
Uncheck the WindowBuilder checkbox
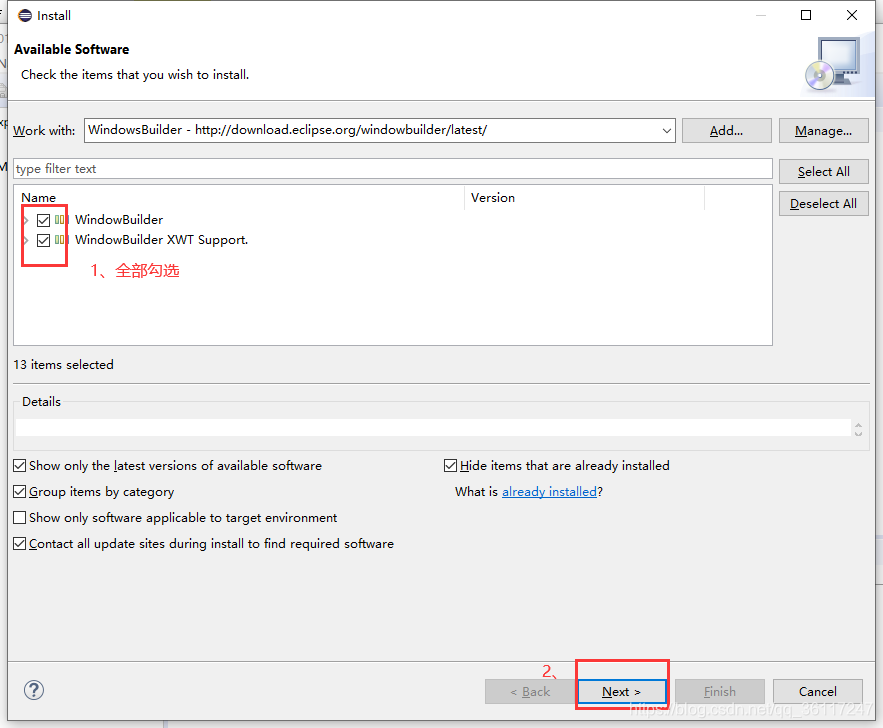coord(43,220)
